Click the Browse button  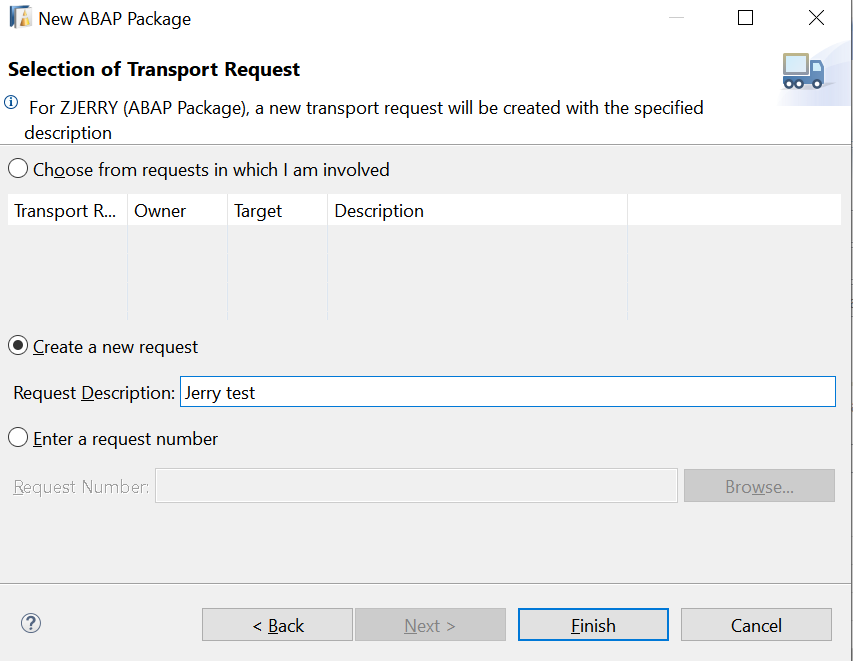(x=759, y=486)
